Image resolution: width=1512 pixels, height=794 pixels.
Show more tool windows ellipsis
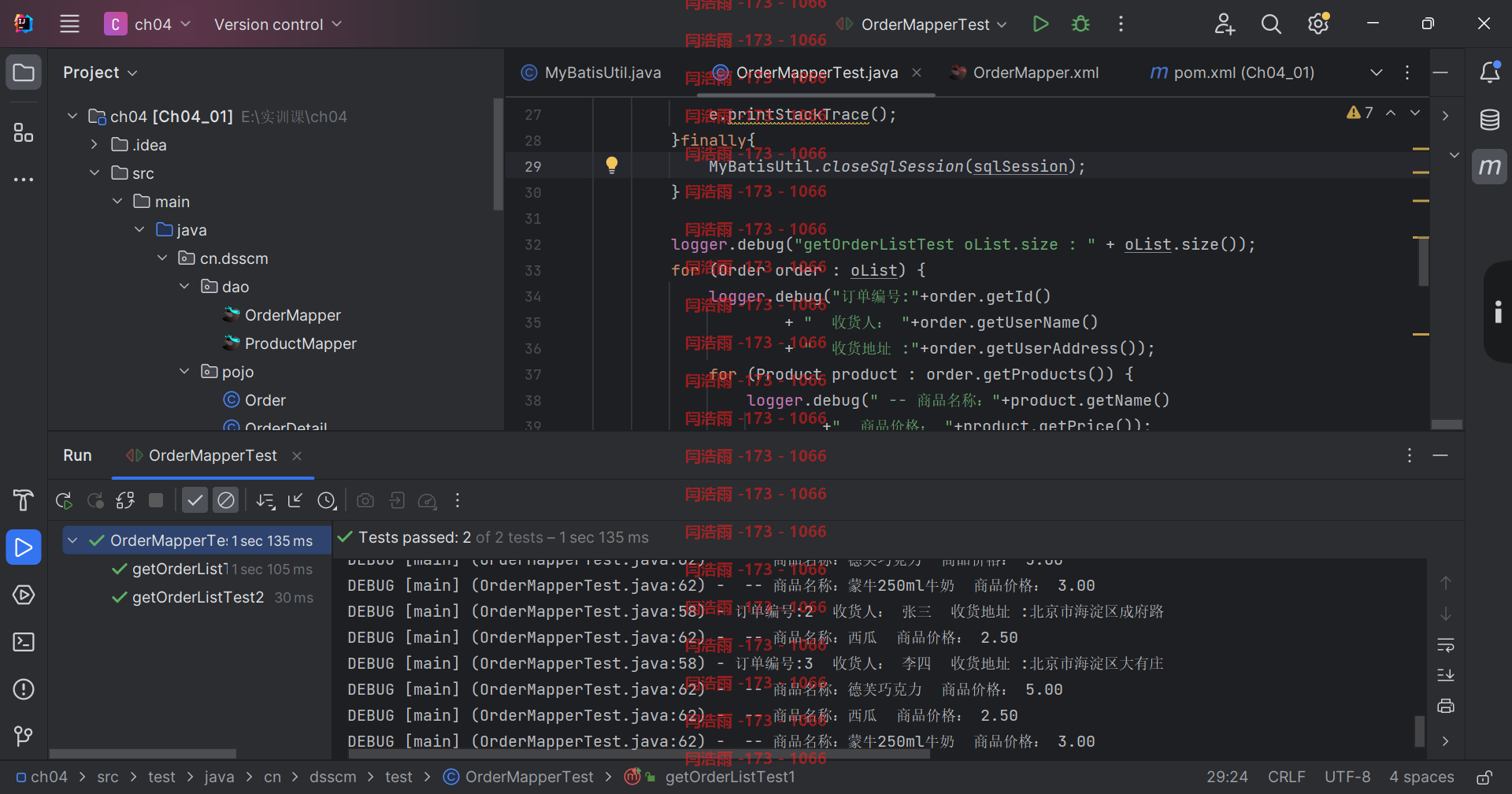coord(24,180)
